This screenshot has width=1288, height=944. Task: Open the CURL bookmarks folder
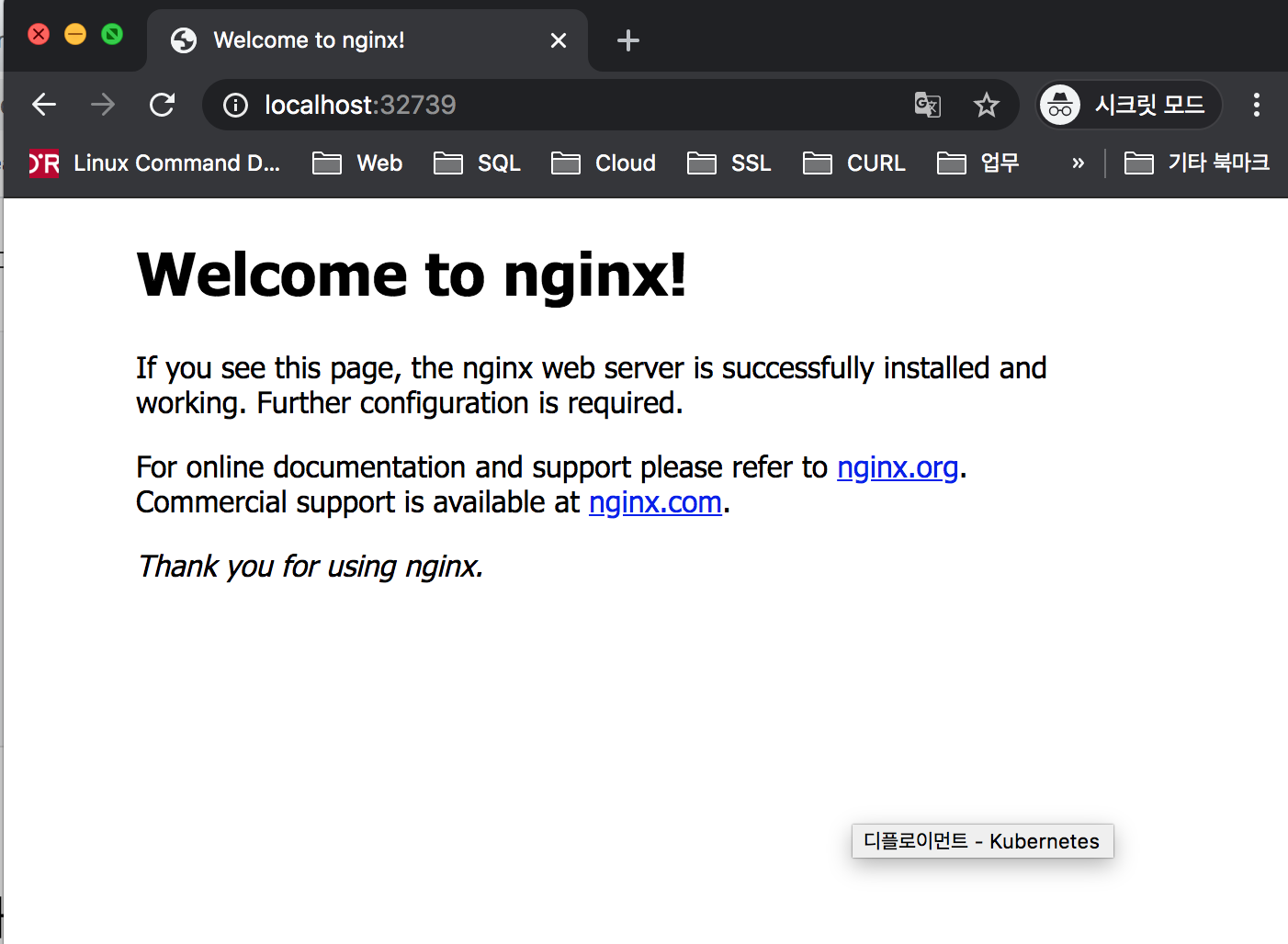click(853, 163)
